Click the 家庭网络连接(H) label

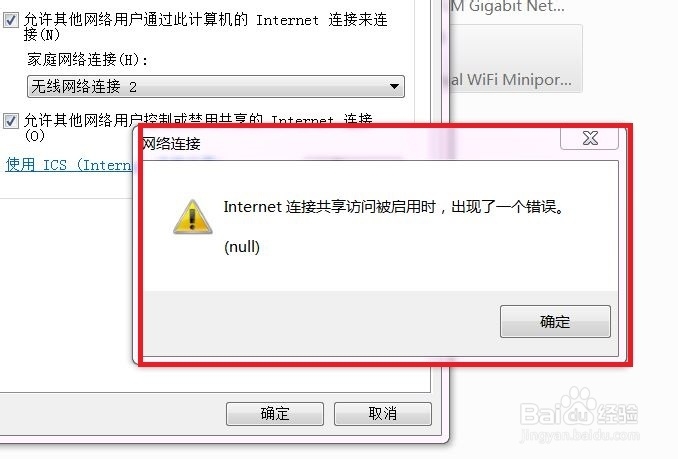click(88, 60)
